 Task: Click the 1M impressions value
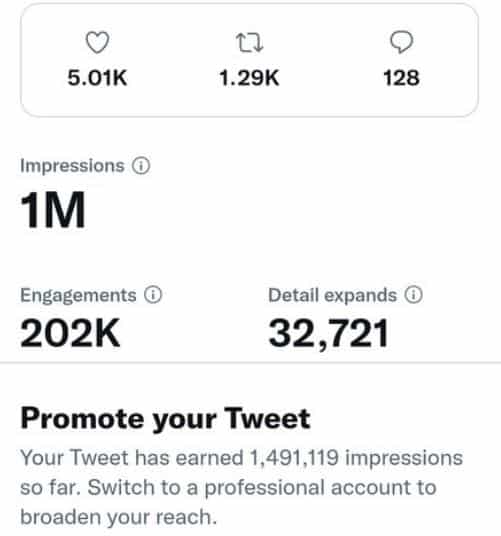click(x=53, y=210)
